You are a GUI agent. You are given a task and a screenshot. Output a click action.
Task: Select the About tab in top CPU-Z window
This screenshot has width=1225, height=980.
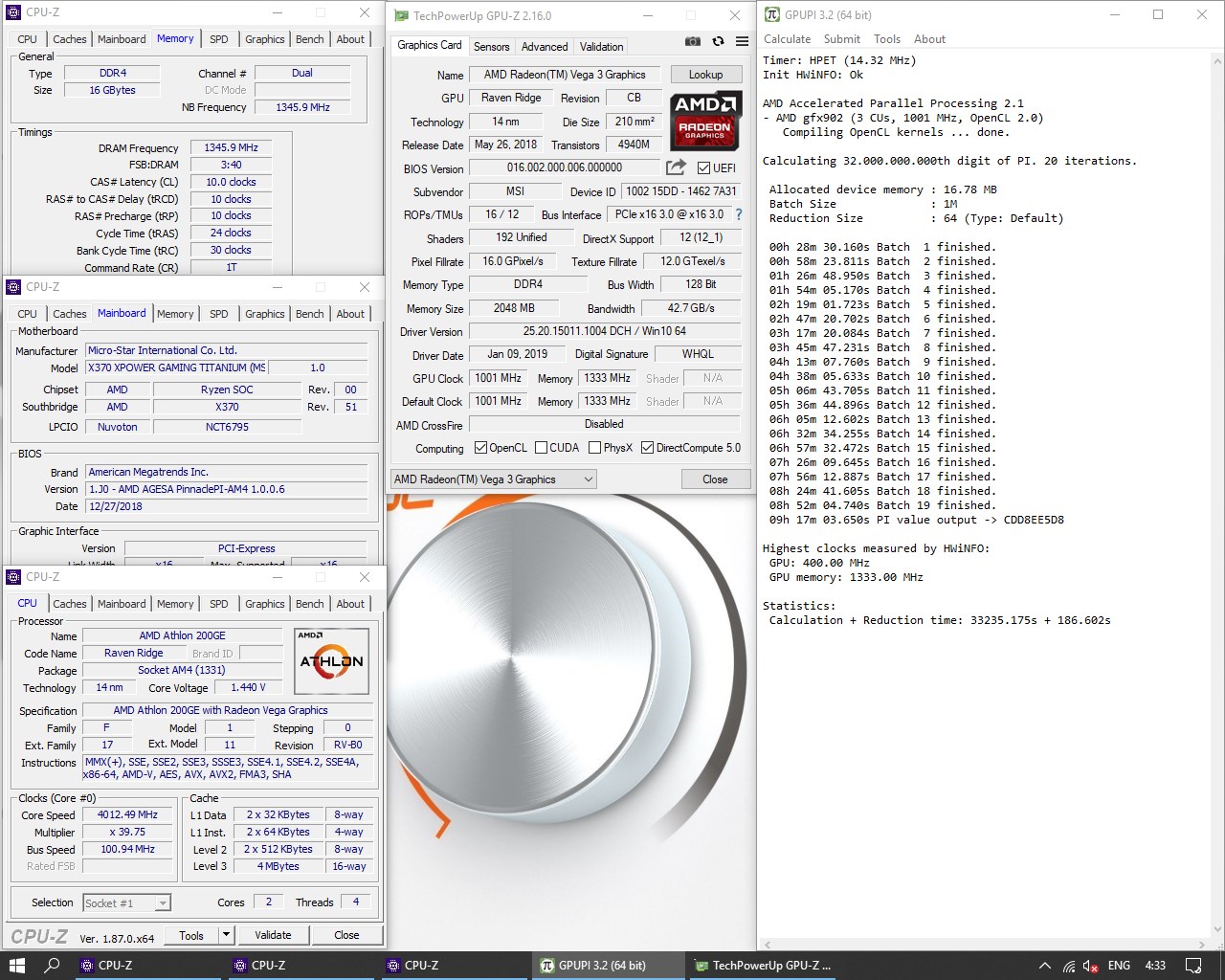pos(350,39)
